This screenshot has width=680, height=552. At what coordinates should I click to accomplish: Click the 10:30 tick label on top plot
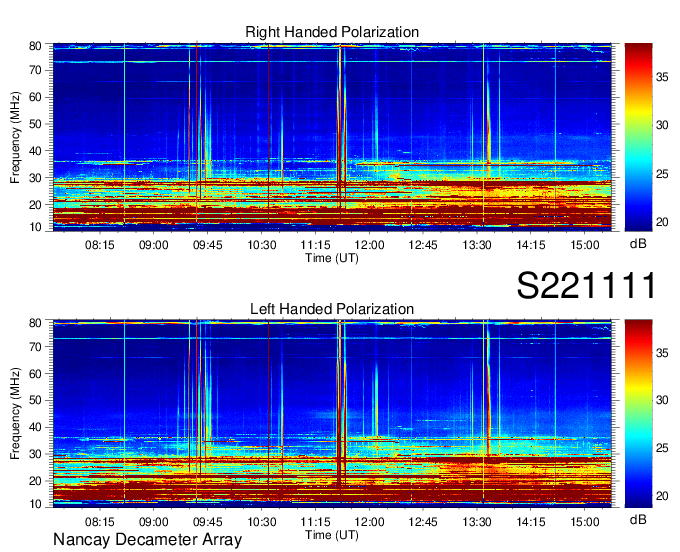click(x=262, y=245)
